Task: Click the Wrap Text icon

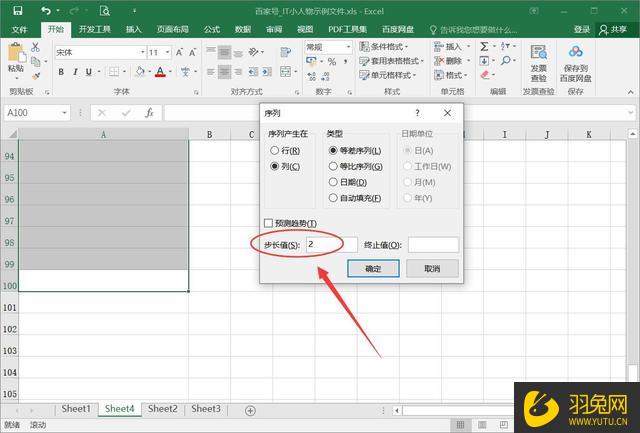Action: 285,52
